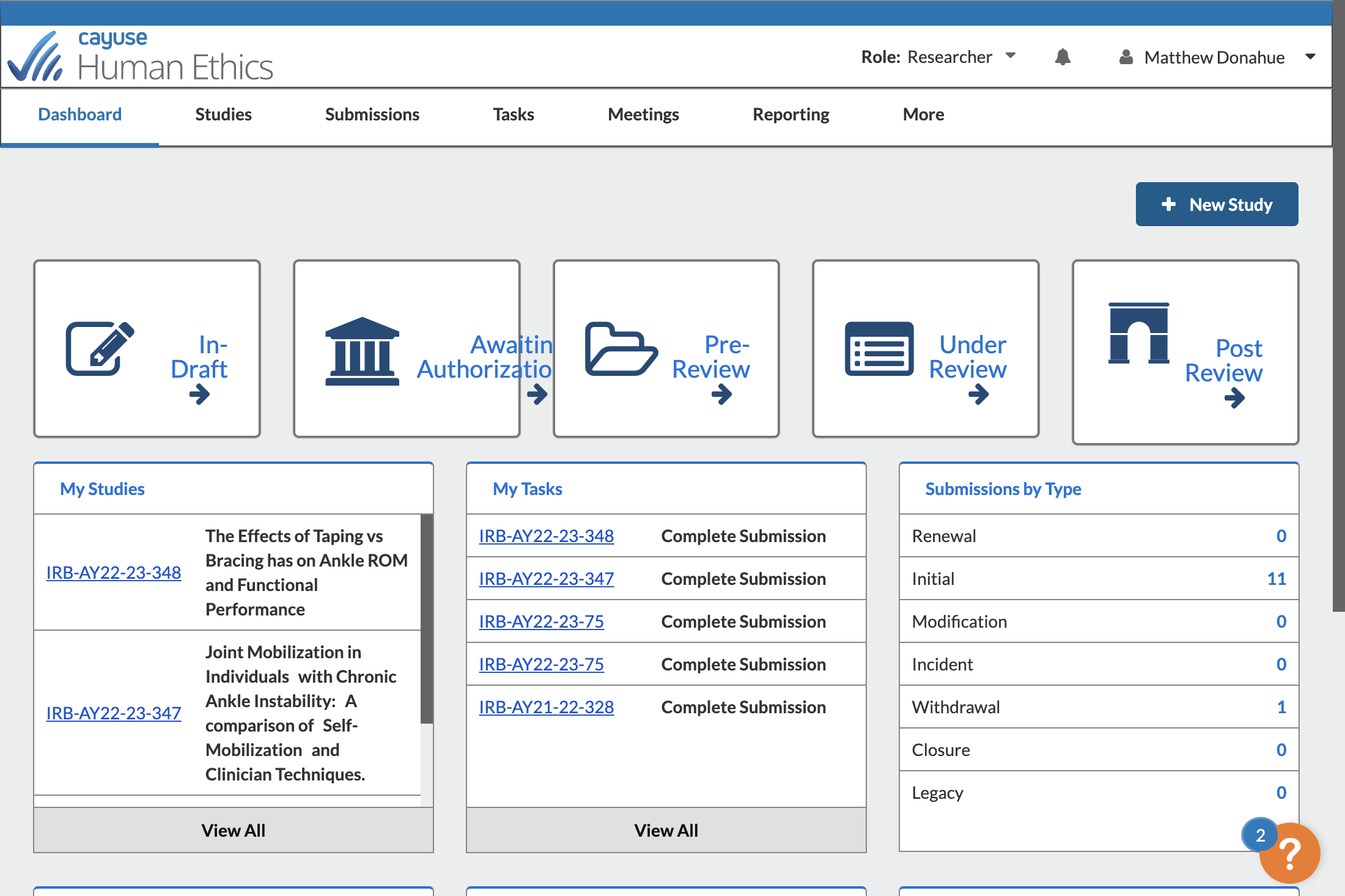
Task: Click the Under Review list icon
Action: [x=879, y=348]
